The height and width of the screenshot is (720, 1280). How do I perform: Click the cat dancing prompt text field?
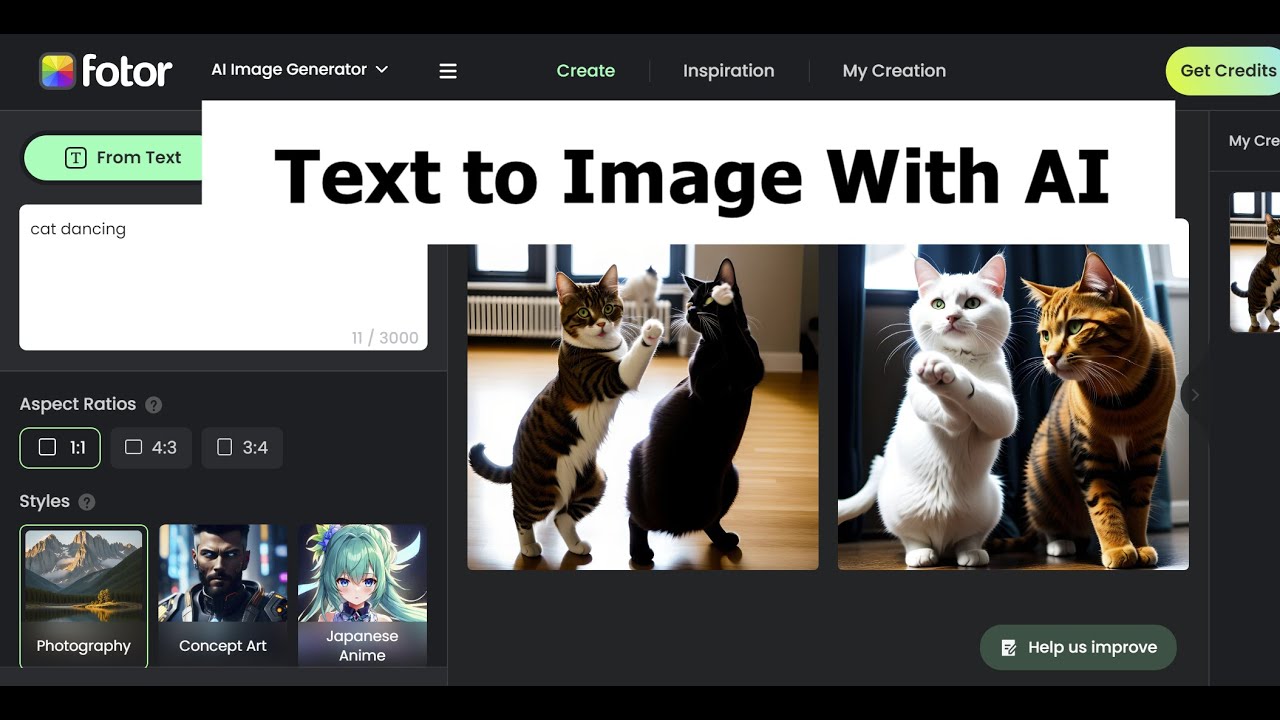pos(223,278)
